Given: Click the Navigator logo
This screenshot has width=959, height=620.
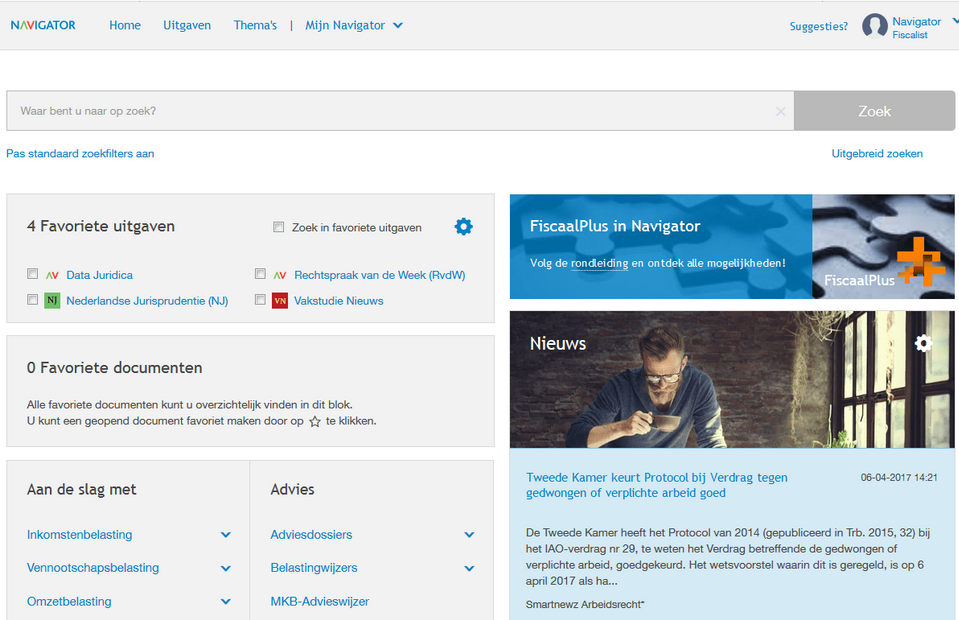Looking at the screenshot, I should point(43,25).
